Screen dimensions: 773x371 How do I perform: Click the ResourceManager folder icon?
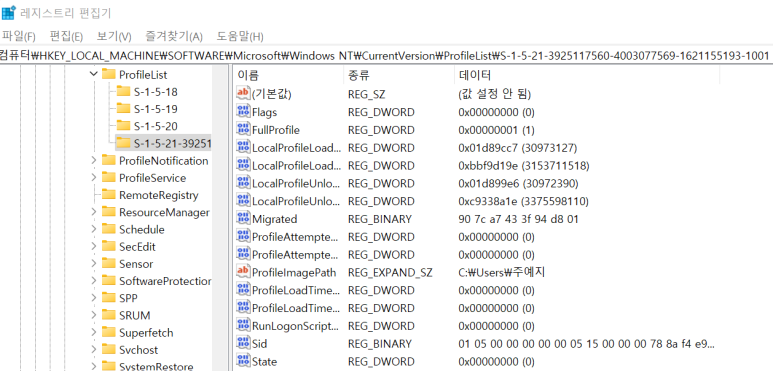click(x=108, y=212)
